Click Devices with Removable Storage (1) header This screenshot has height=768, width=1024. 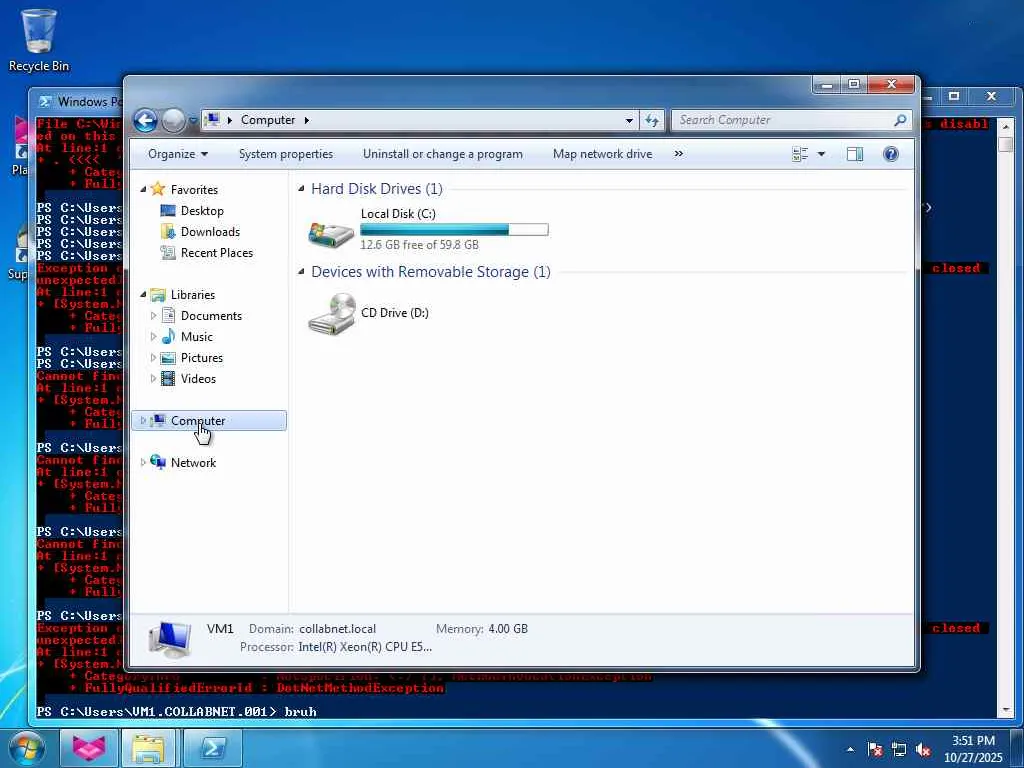(430, 272)
